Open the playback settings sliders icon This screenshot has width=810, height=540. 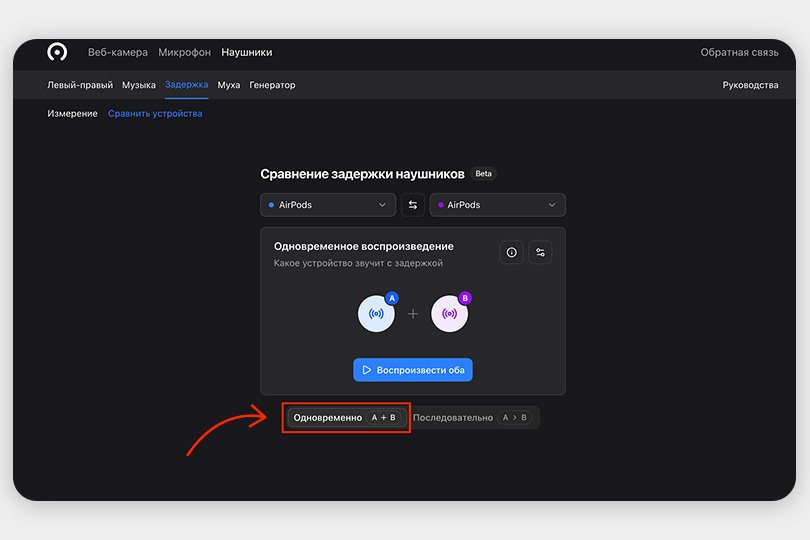point(540,253)
